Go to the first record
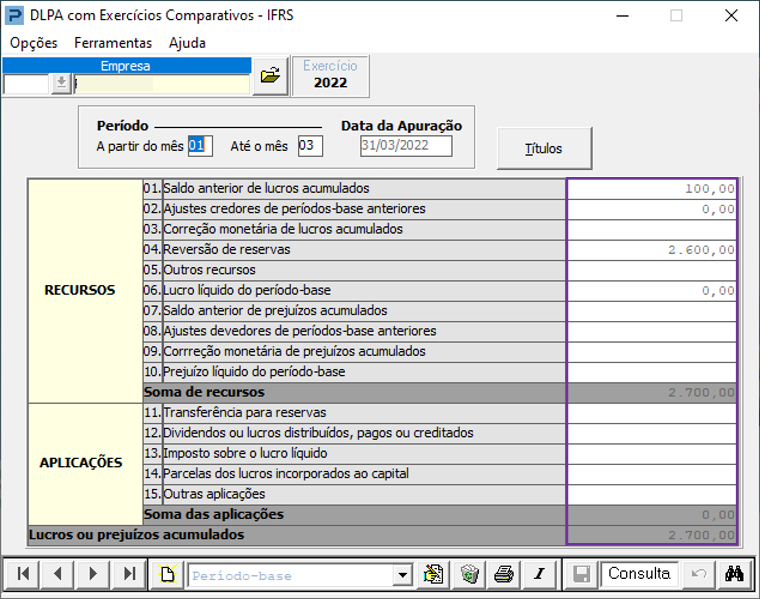Viewport: 760px width, 599px height. (23, 574)
